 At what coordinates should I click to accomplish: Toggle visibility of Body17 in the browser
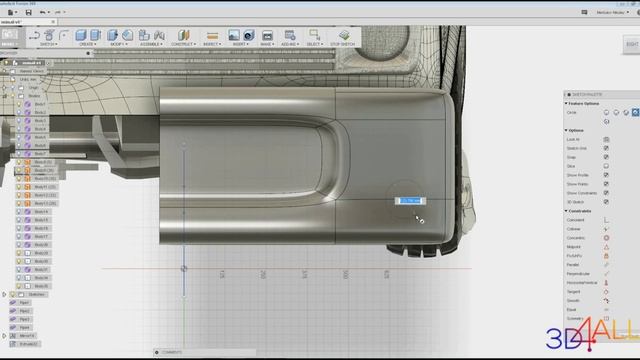[x=19, y=236]
